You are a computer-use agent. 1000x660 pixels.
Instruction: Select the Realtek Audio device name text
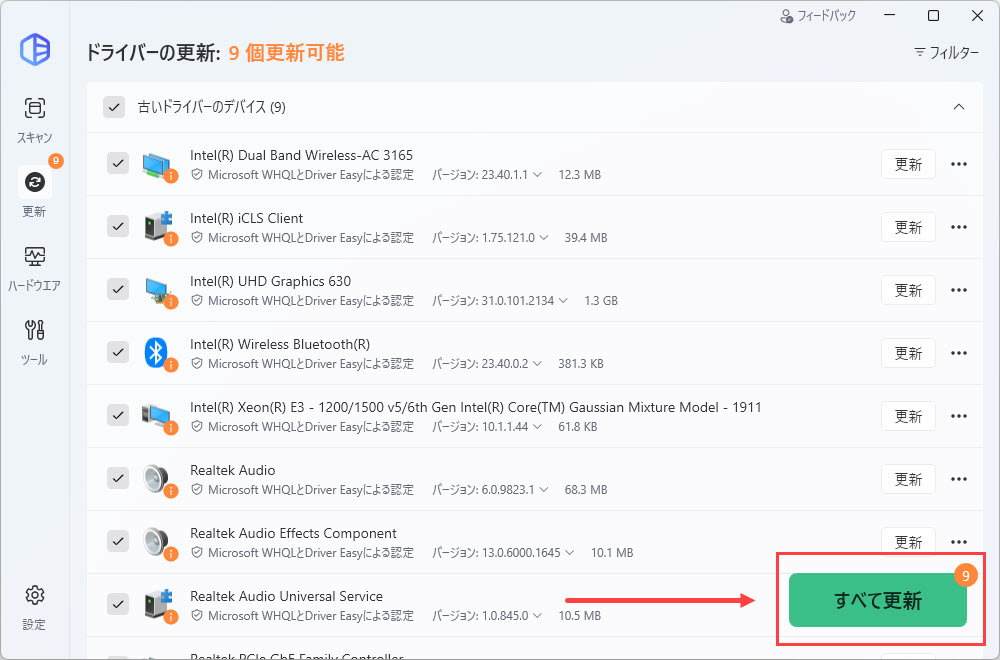(233, 471)
